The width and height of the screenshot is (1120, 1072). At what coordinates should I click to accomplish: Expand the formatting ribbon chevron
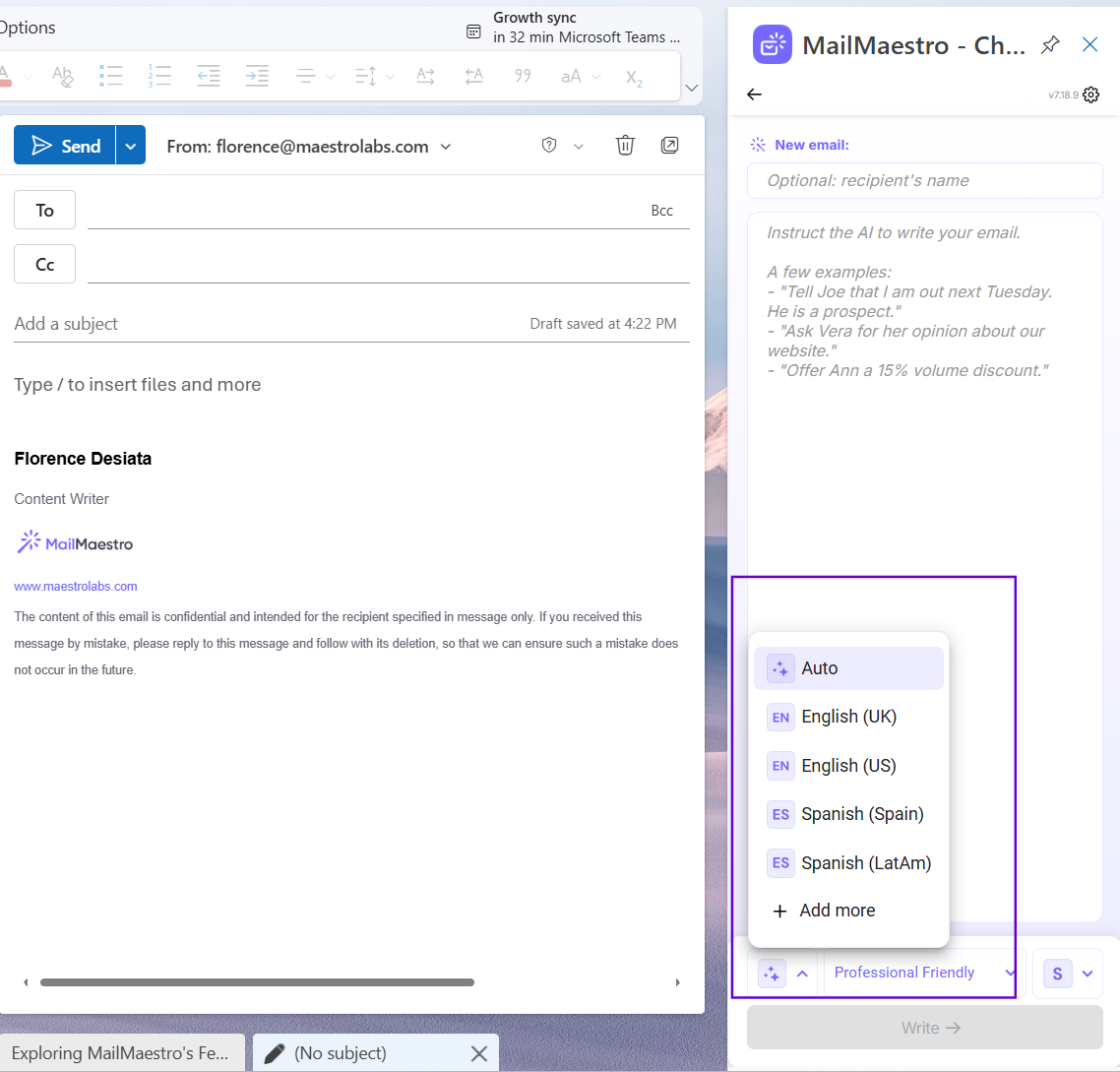tap(692, 88)
